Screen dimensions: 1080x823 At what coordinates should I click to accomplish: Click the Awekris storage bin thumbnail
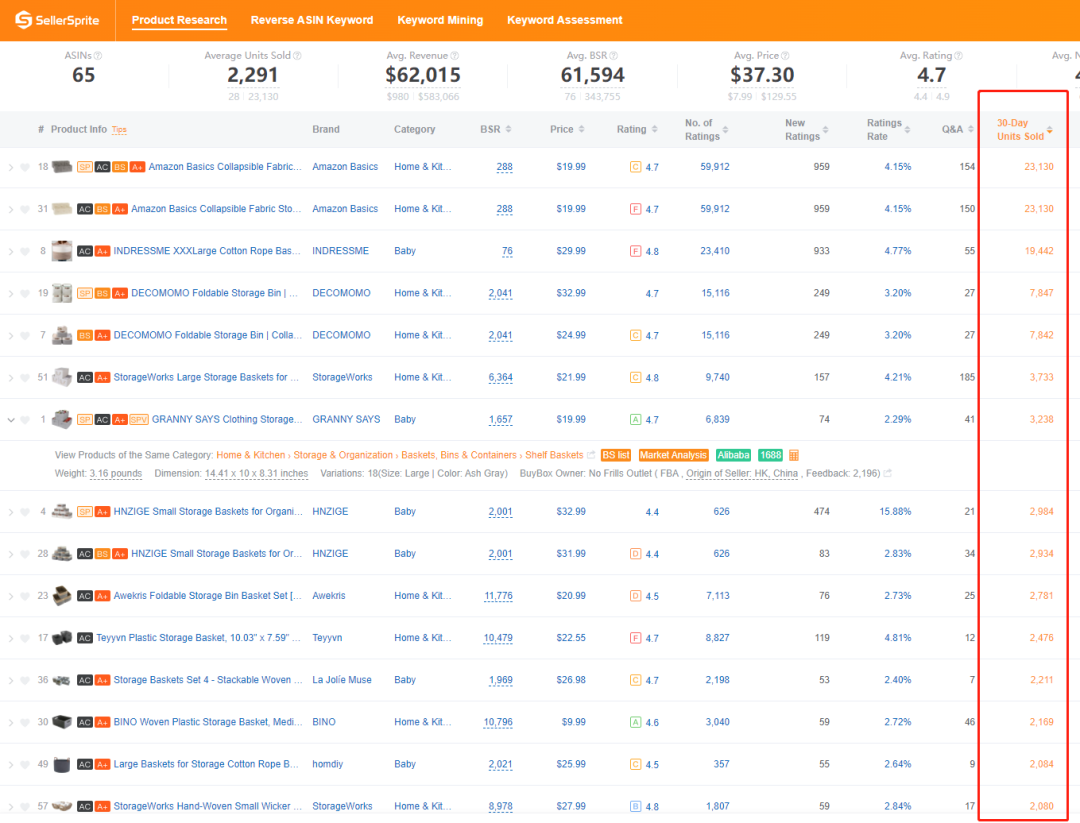(62, 596)
